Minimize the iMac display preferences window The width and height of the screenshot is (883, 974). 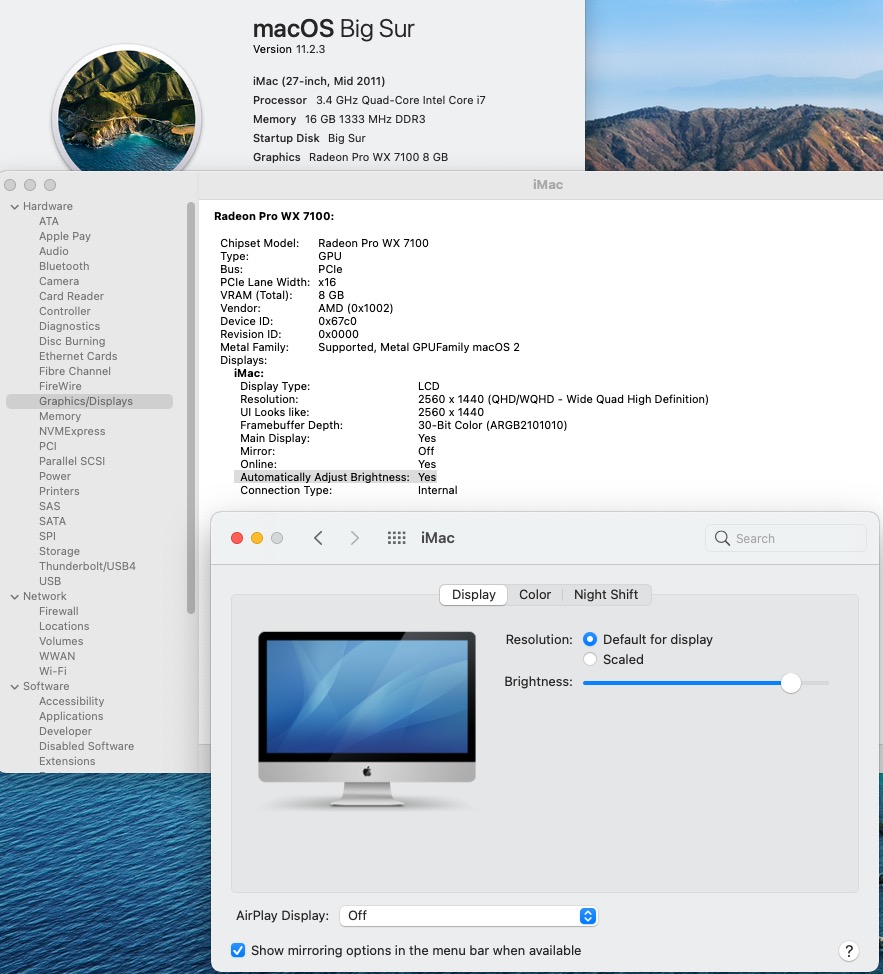(x=256, y=538)
